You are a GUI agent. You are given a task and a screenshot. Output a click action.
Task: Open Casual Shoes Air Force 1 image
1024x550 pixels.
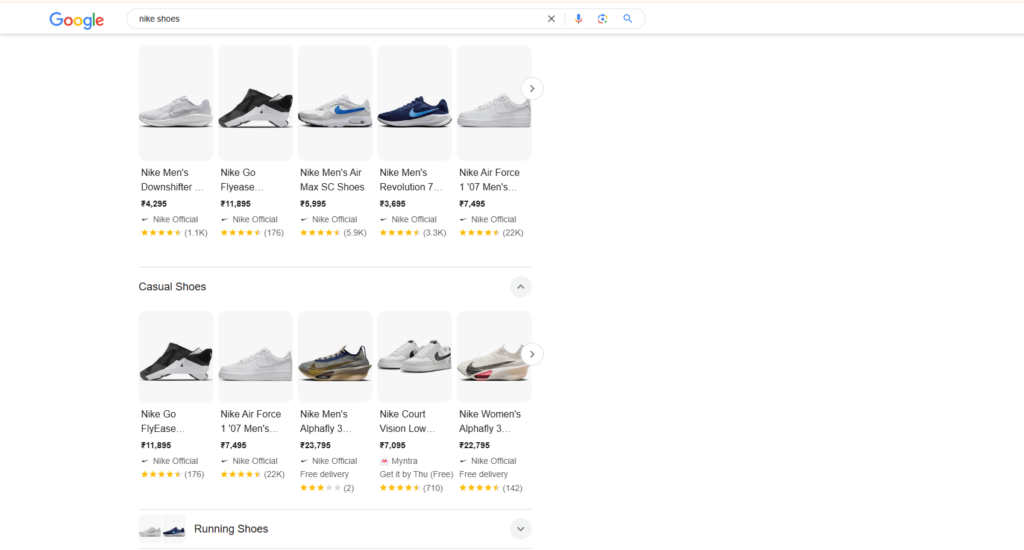click(x=255, y=357)
